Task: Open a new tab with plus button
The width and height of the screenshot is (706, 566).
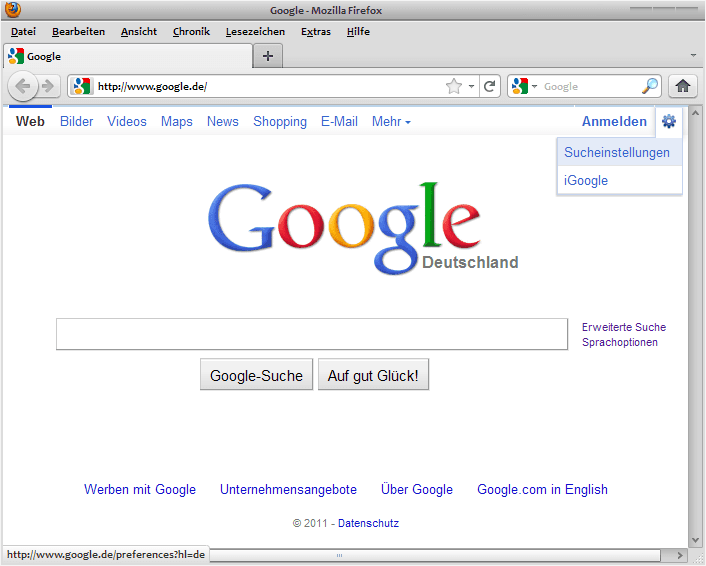Action: pos(268,56)
